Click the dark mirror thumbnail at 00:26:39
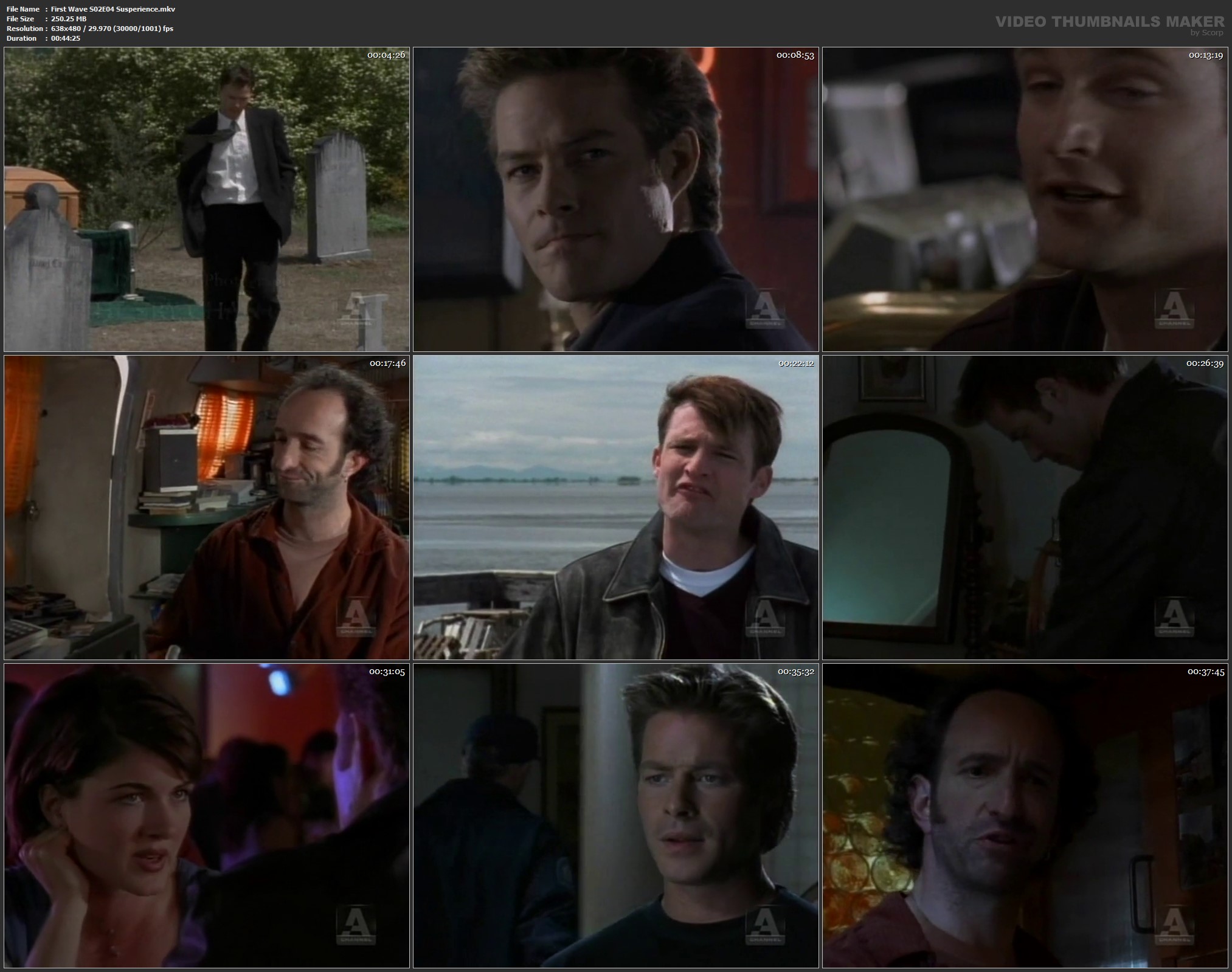 point(1025,508)
